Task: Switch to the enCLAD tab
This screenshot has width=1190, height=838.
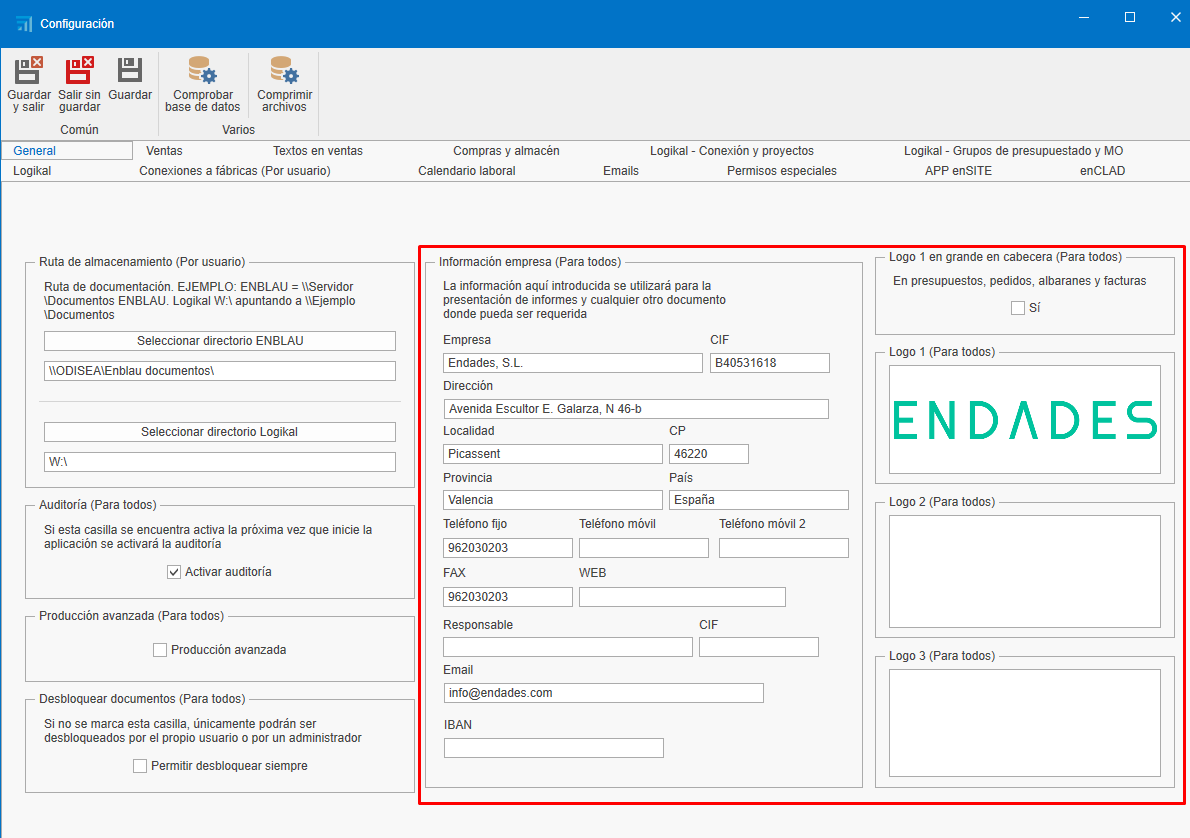Action: point(1102,171)
